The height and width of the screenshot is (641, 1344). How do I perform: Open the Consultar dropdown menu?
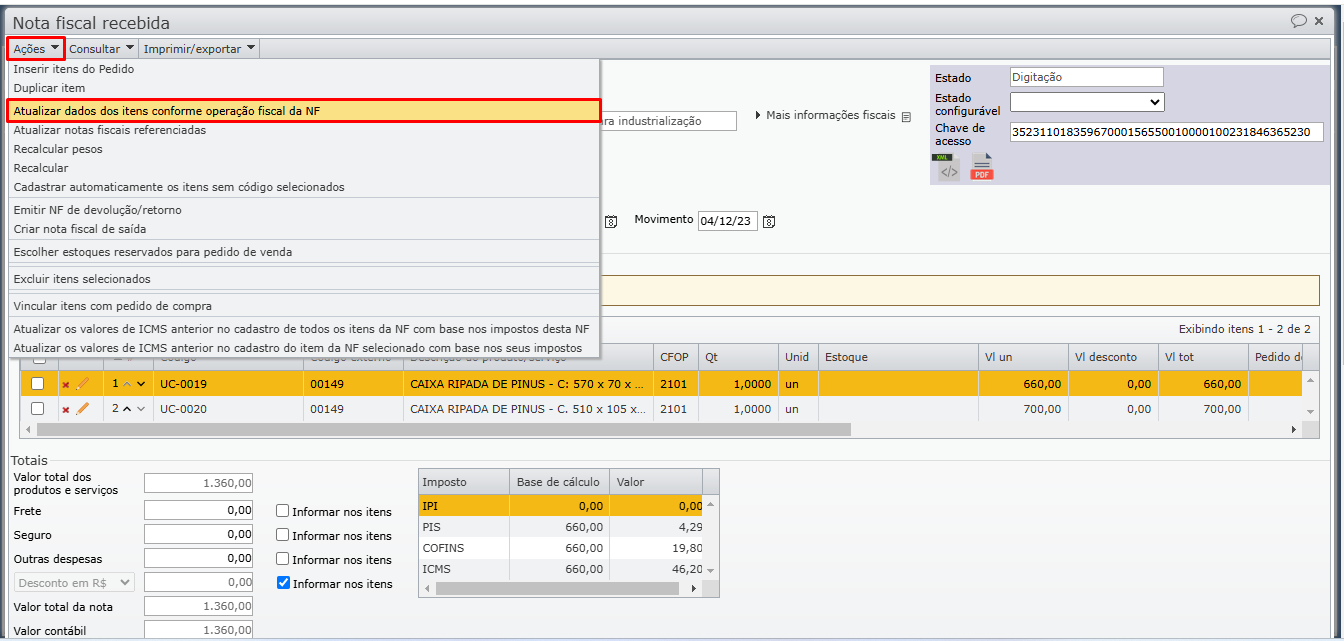coord(101,48)
